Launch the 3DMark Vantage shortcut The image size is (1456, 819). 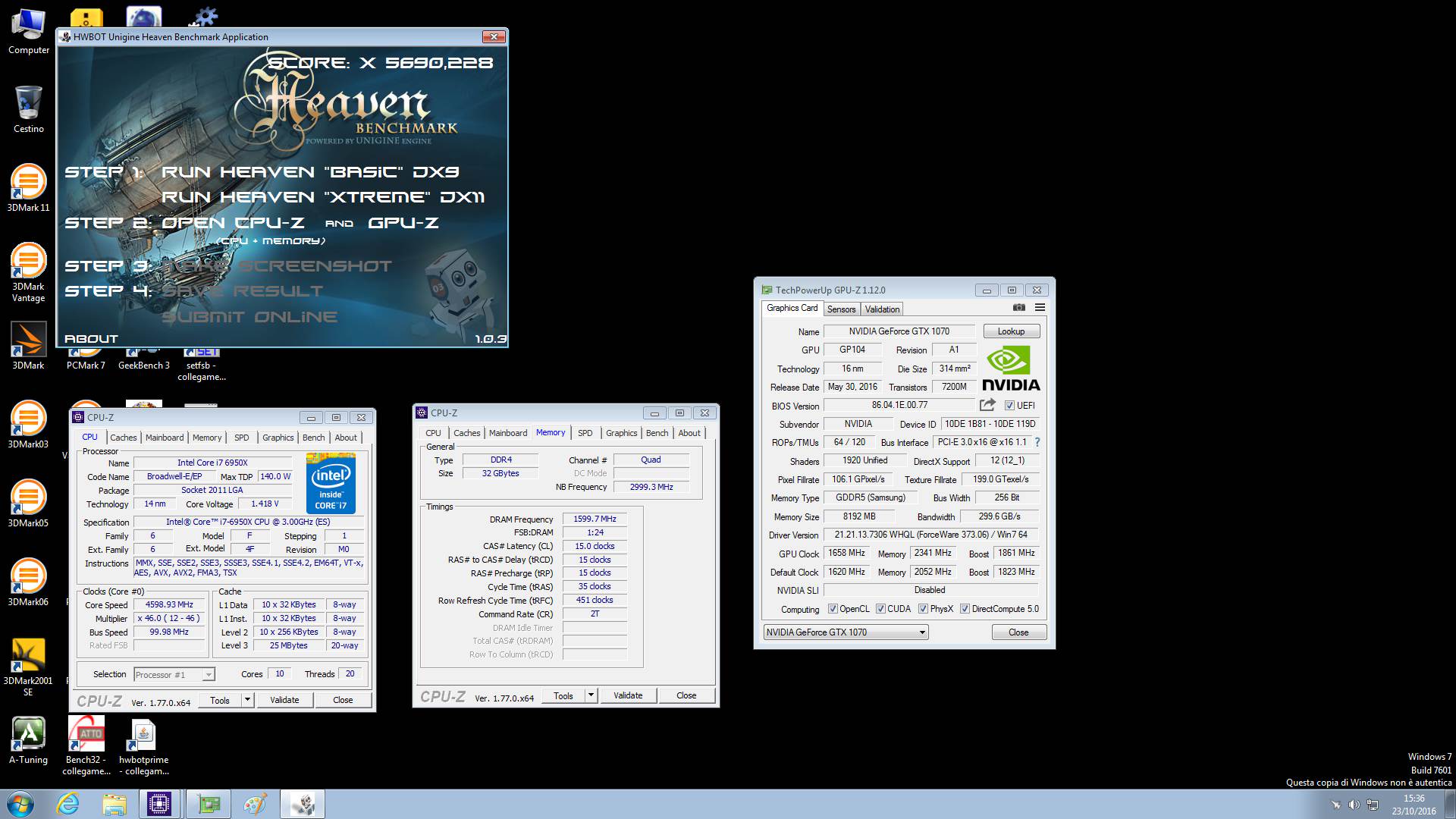click(28, 272)
